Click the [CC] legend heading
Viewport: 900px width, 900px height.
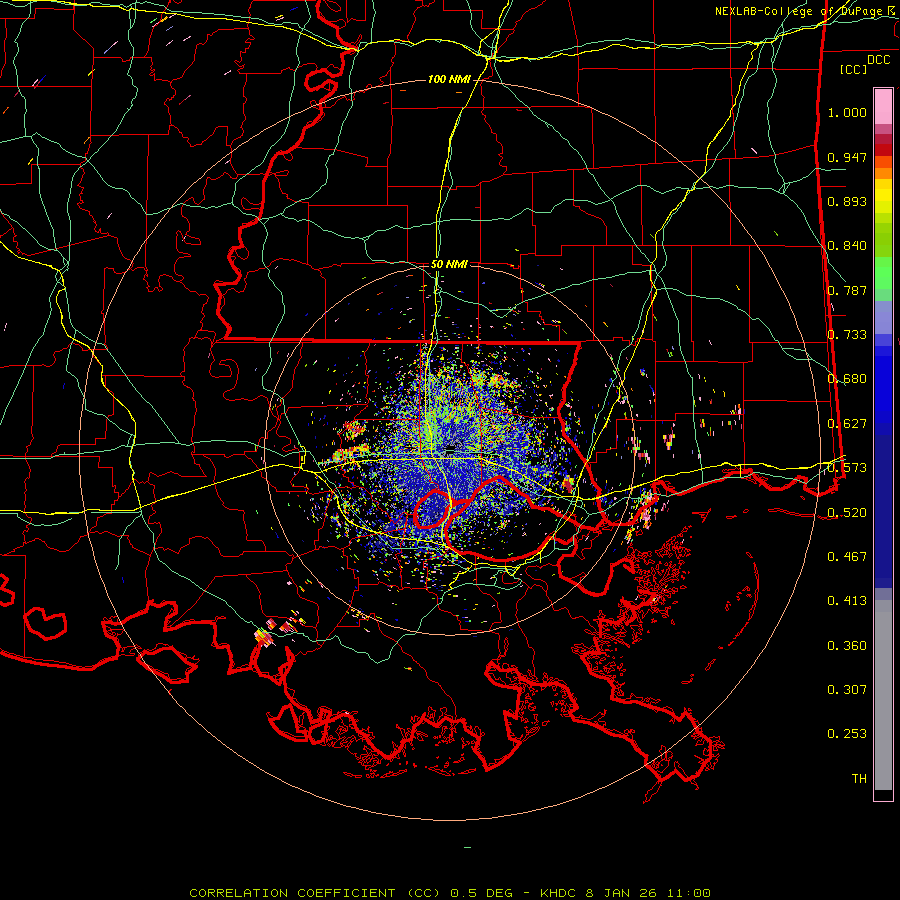coord(853,69)
